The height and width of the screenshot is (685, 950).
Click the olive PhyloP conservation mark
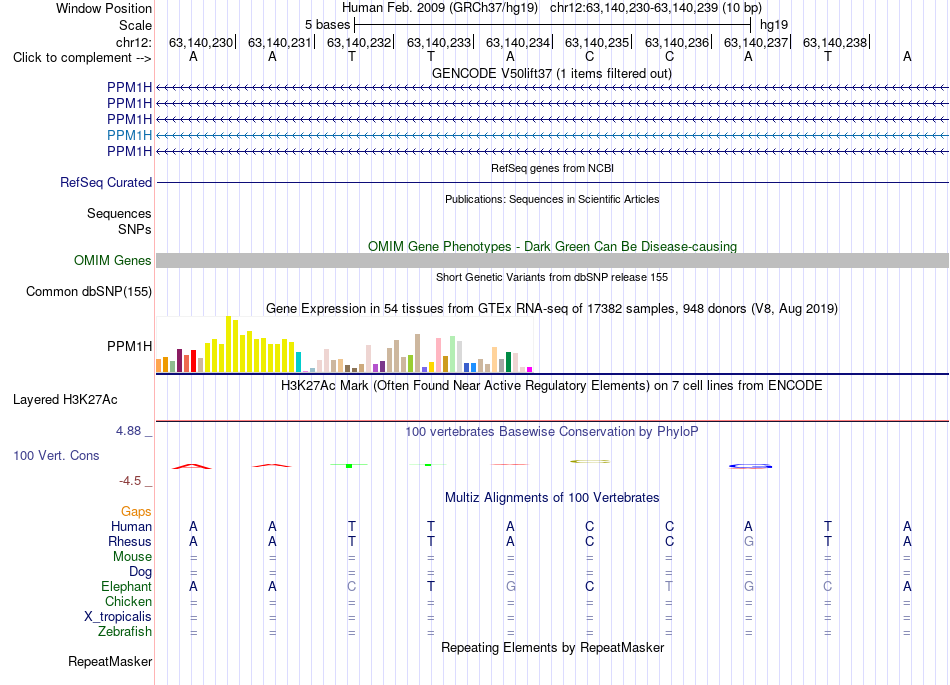(590, 462)
